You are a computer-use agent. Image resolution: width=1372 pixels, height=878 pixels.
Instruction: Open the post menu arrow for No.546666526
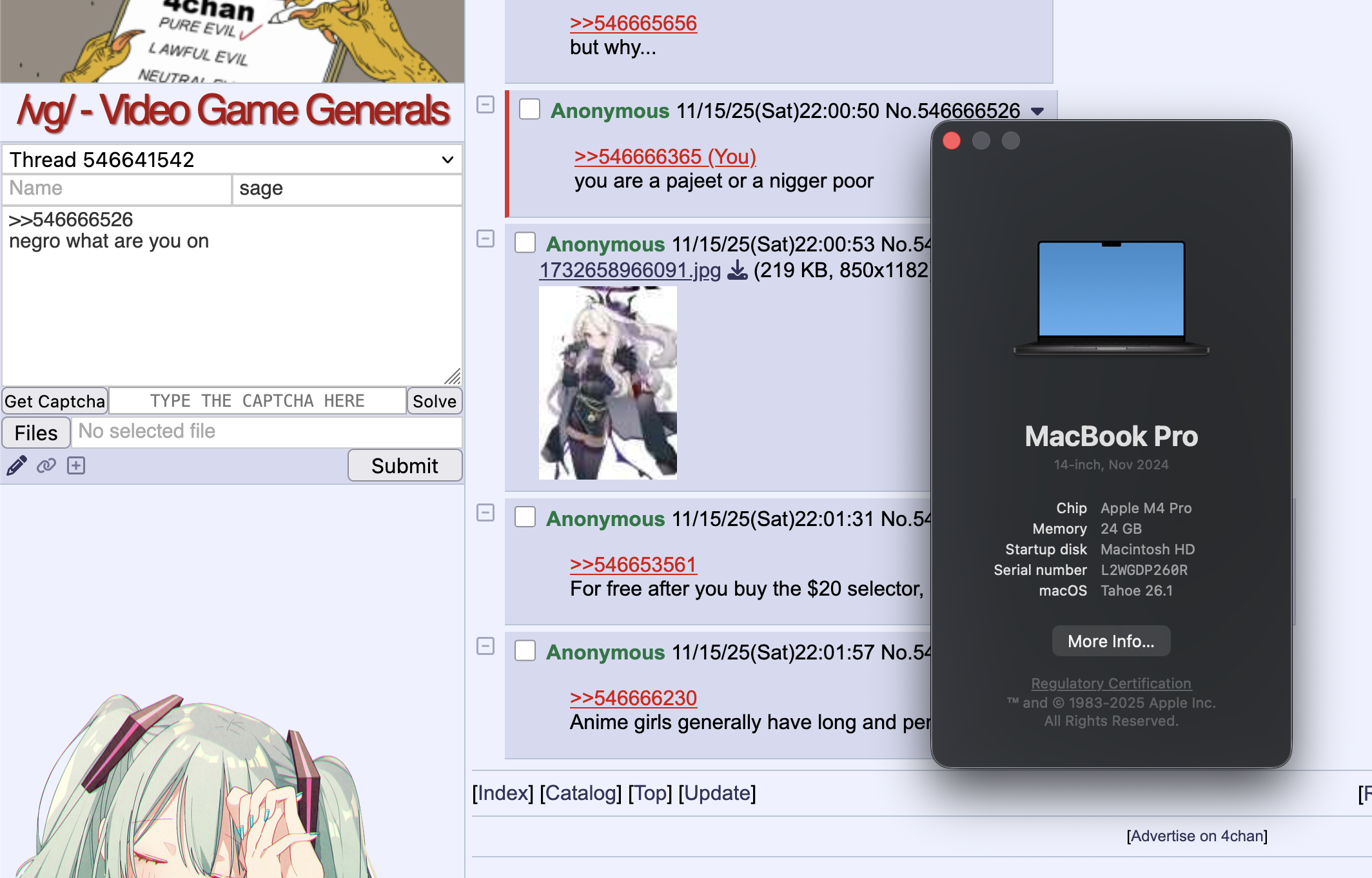coord(1037,112)
